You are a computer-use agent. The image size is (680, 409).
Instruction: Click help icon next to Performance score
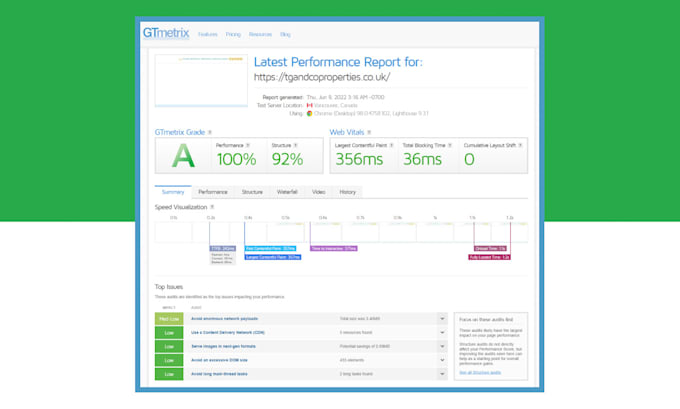248,145
